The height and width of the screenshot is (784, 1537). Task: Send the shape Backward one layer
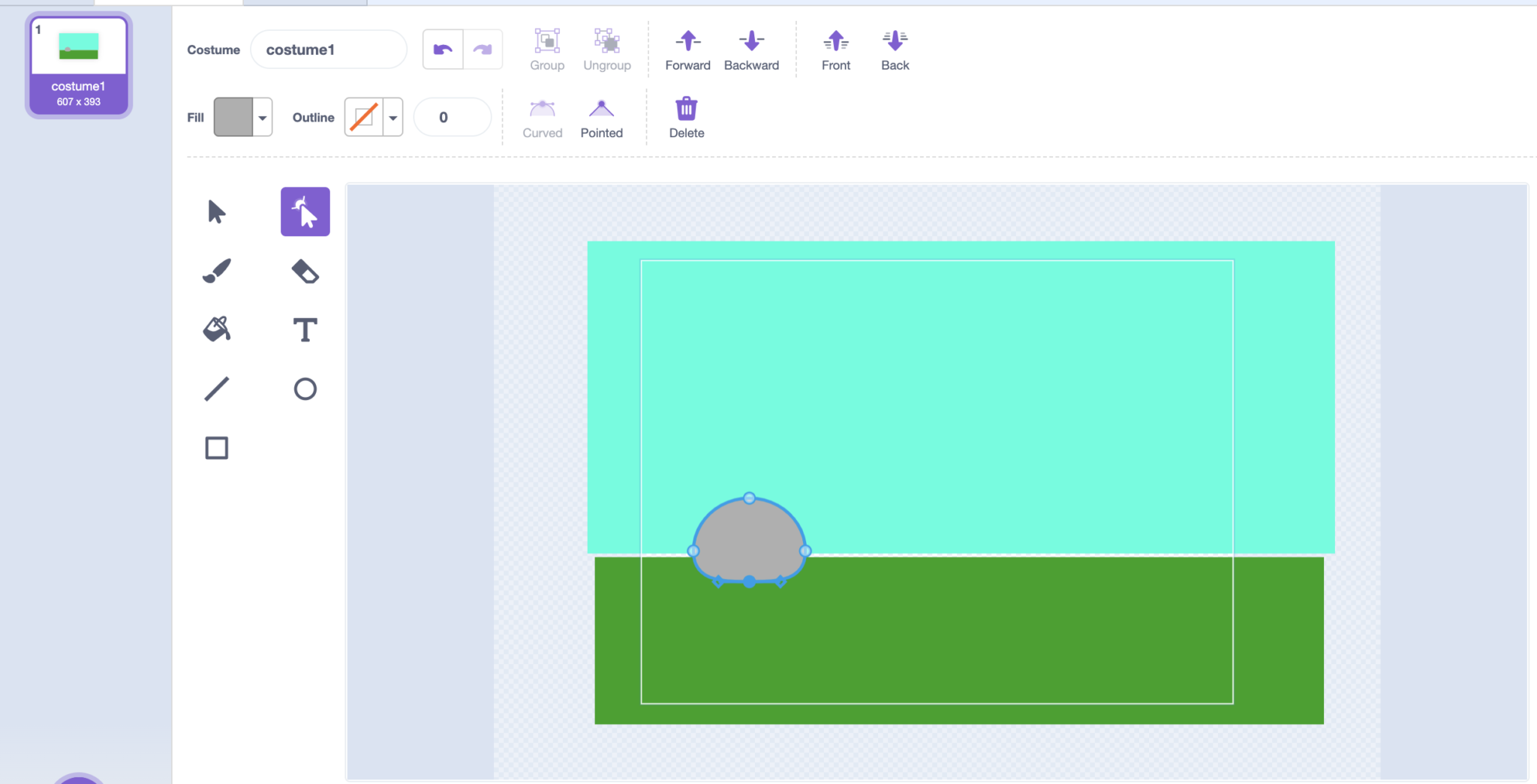tap(750, 49)
